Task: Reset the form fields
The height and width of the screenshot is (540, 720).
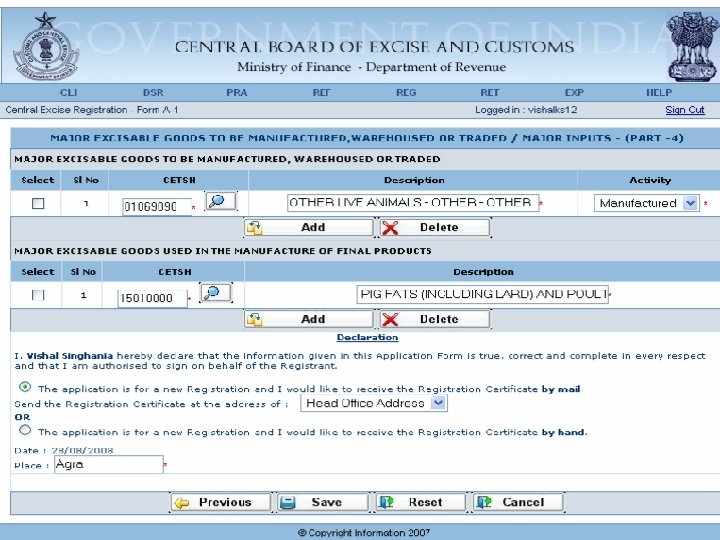Action: tap(421, 502)
